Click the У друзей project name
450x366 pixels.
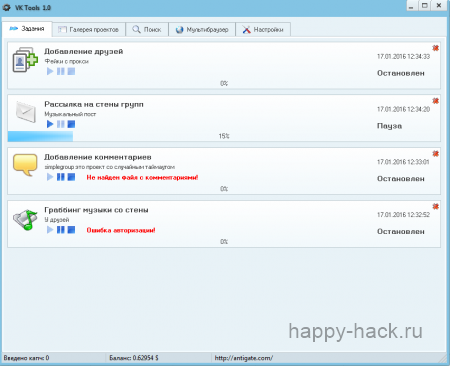[x=57, y=220]
